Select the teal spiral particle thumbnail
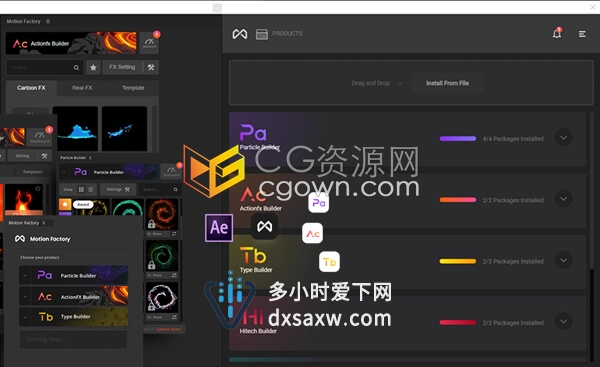This screenshot has width=600, height=367. [x=127, y=207]
